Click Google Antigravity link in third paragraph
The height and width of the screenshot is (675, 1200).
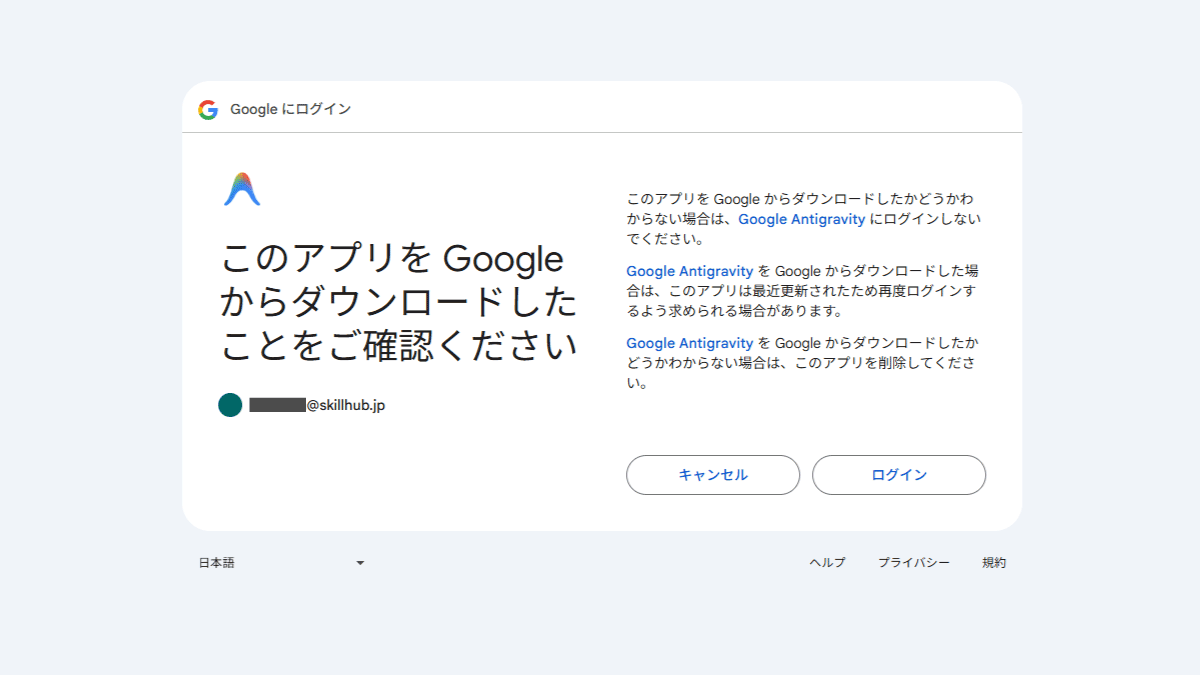(x=690, y=343)
